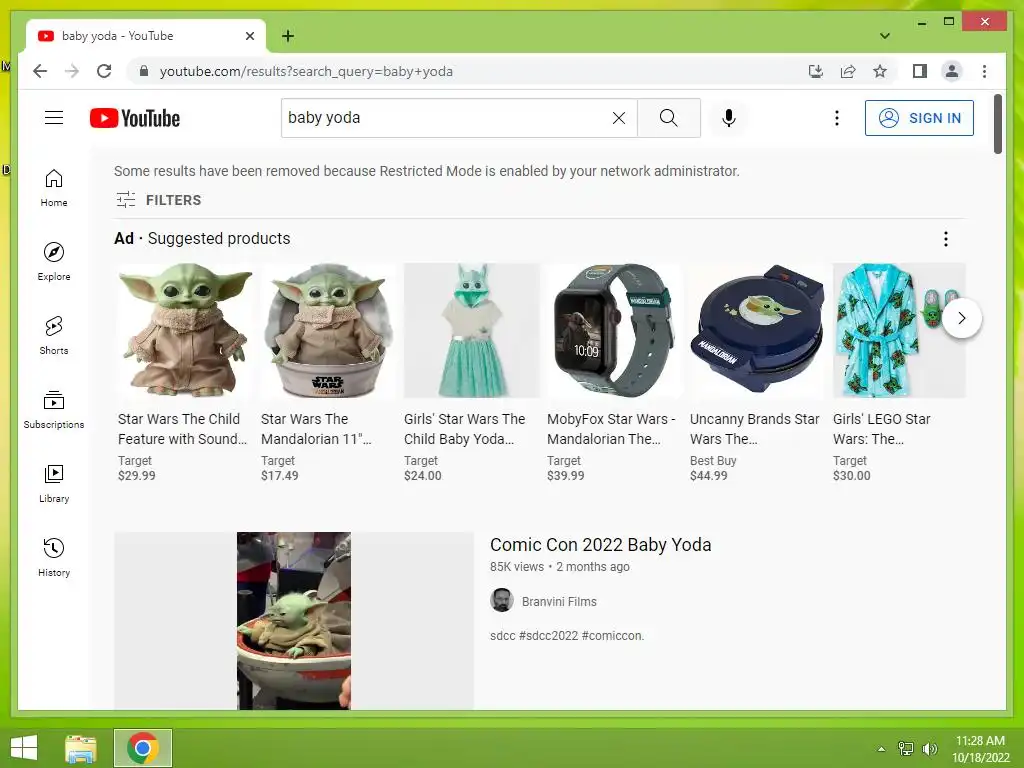1024x768 pixels.
Task: Click 'Star Wars The Child Feature with Sound' title
Action: click(182, 429)
